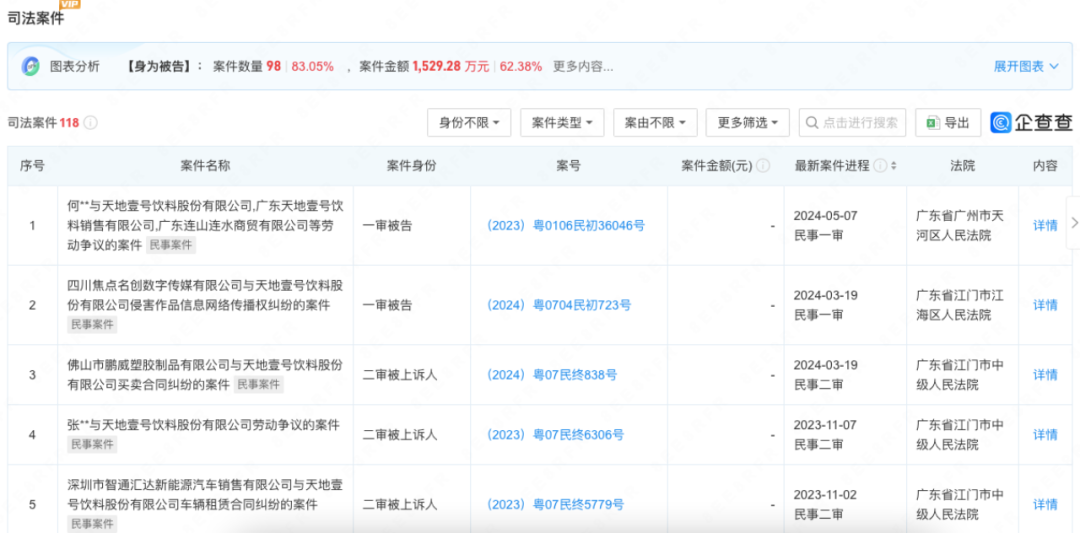Click the 83.05% percentage value
The width and height of the screenshot is (1080, 533).
tap(313, 67)
